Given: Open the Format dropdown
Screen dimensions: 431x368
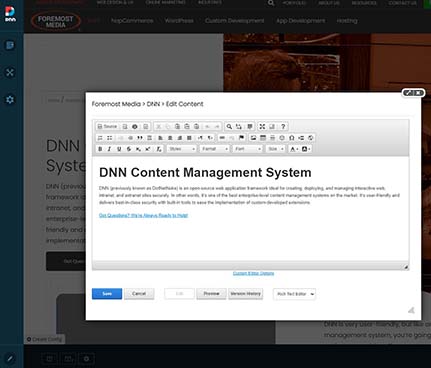Looking at the screenshot, I should pyautogui.click(x=214, y=149).
